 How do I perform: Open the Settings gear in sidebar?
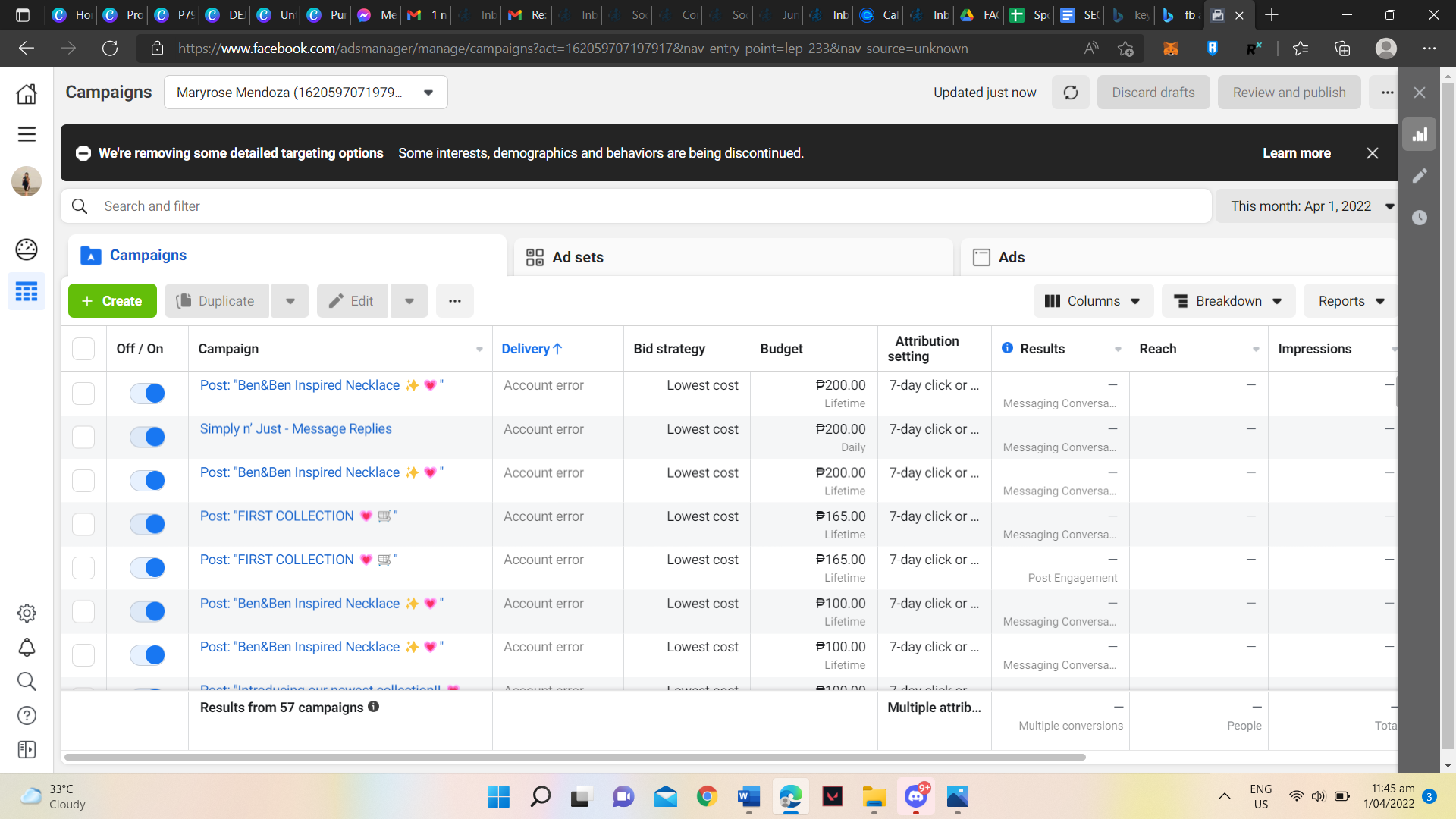click(27, 613)
